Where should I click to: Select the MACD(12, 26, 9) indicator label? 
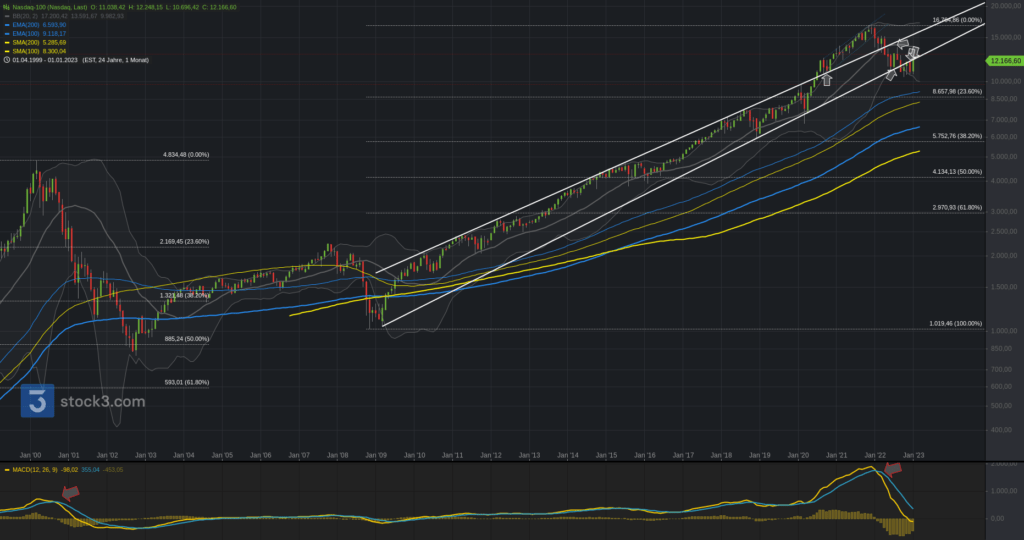pos(35,469)
